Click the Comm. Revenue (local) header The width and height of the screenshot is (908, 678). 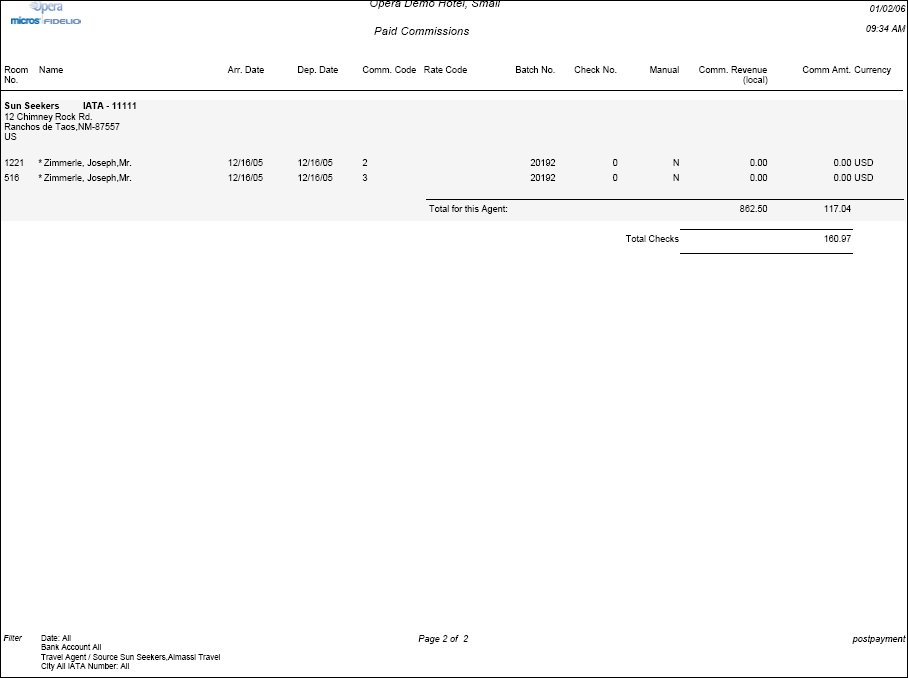[733, 75]
